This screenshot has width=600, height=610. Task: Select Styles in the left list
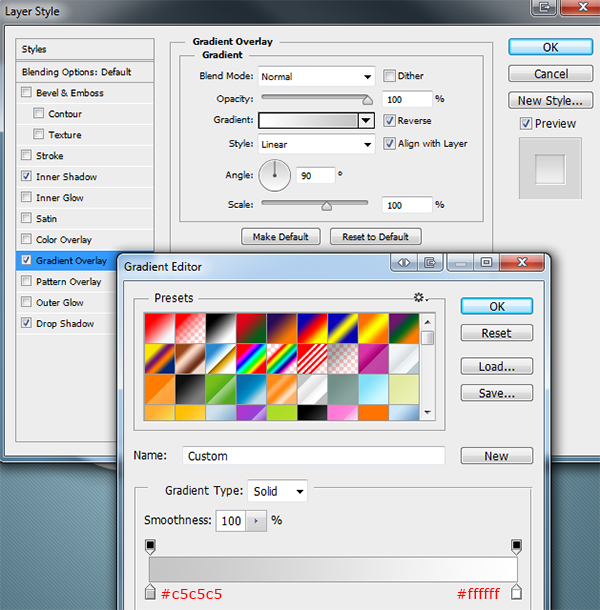85,49
